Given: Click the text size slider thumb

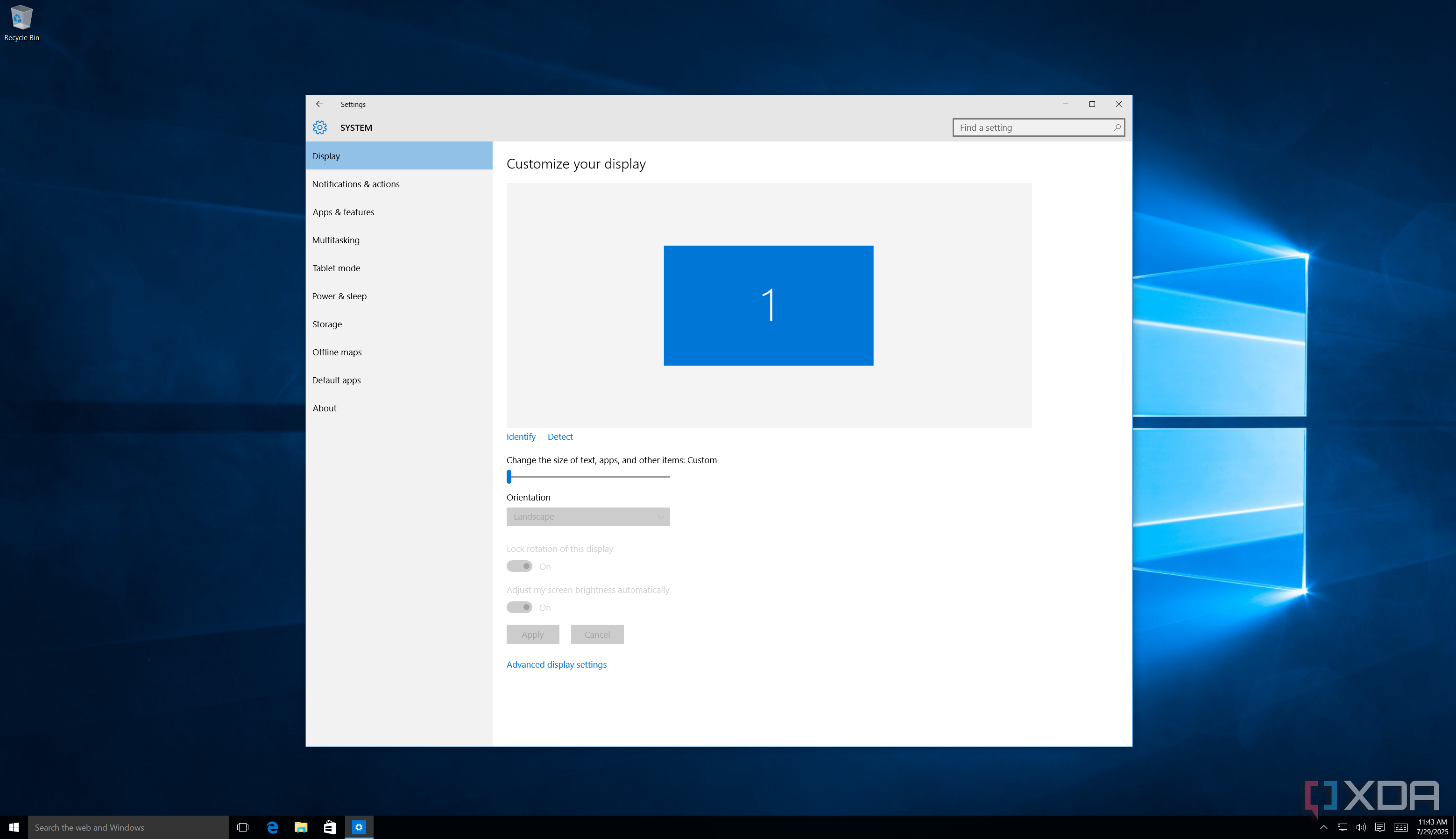Looking at the screenshot, I should coord(509,477).
